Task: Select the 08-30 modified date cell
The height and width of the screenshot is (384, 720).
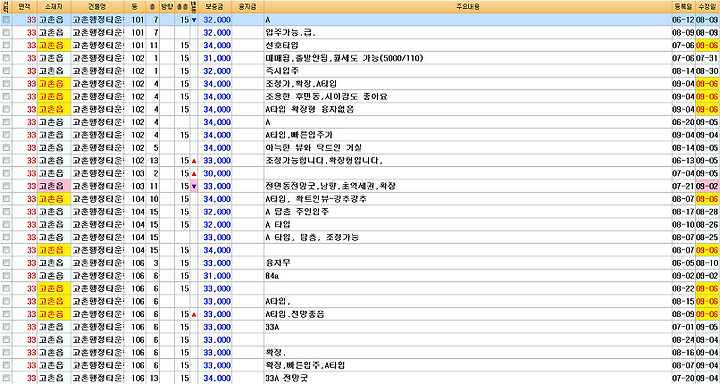Action: tap(708, 71)
